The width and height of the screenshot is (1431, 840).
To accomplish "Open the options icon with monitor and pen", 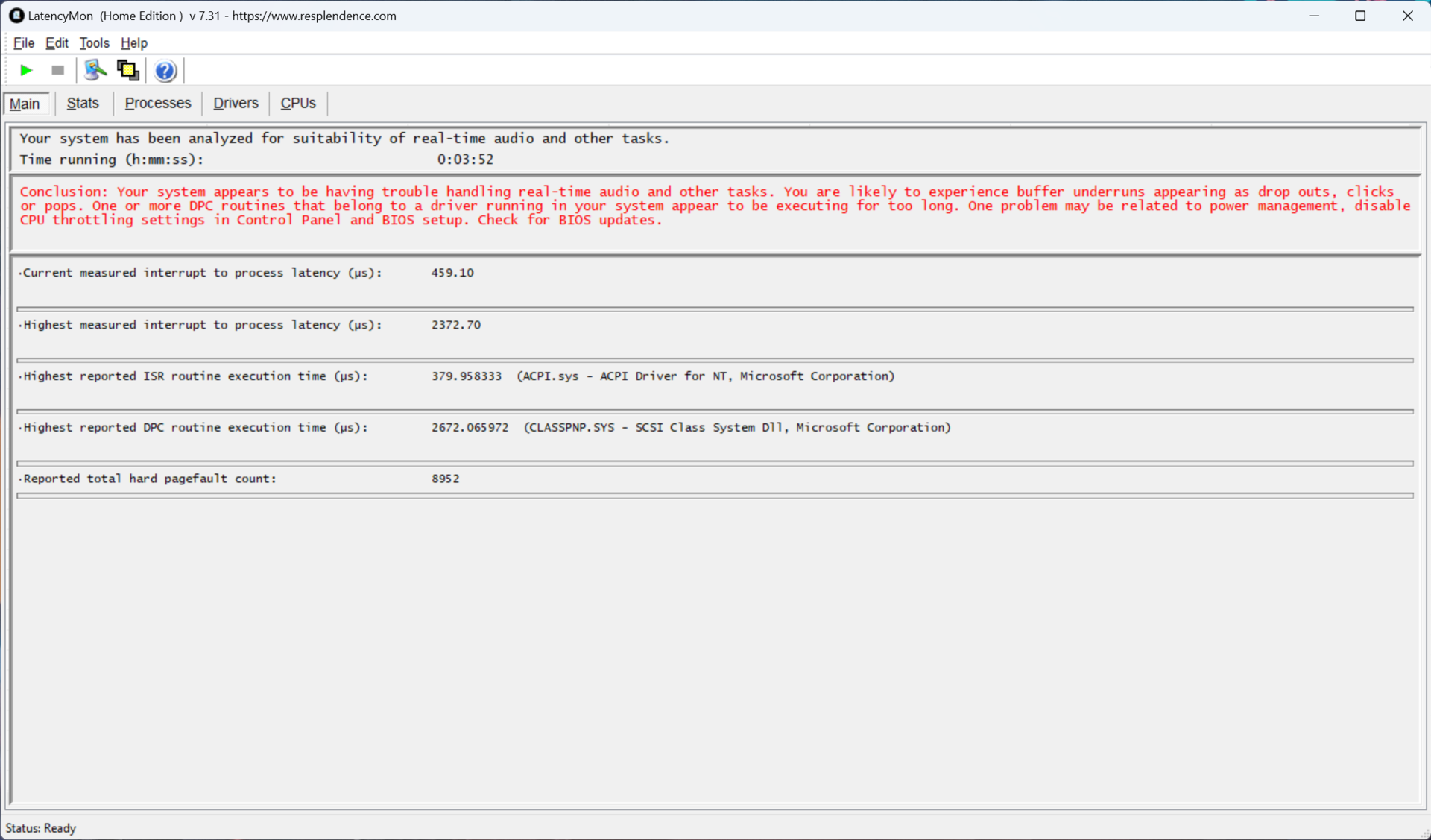I will (x=95, y=70).
